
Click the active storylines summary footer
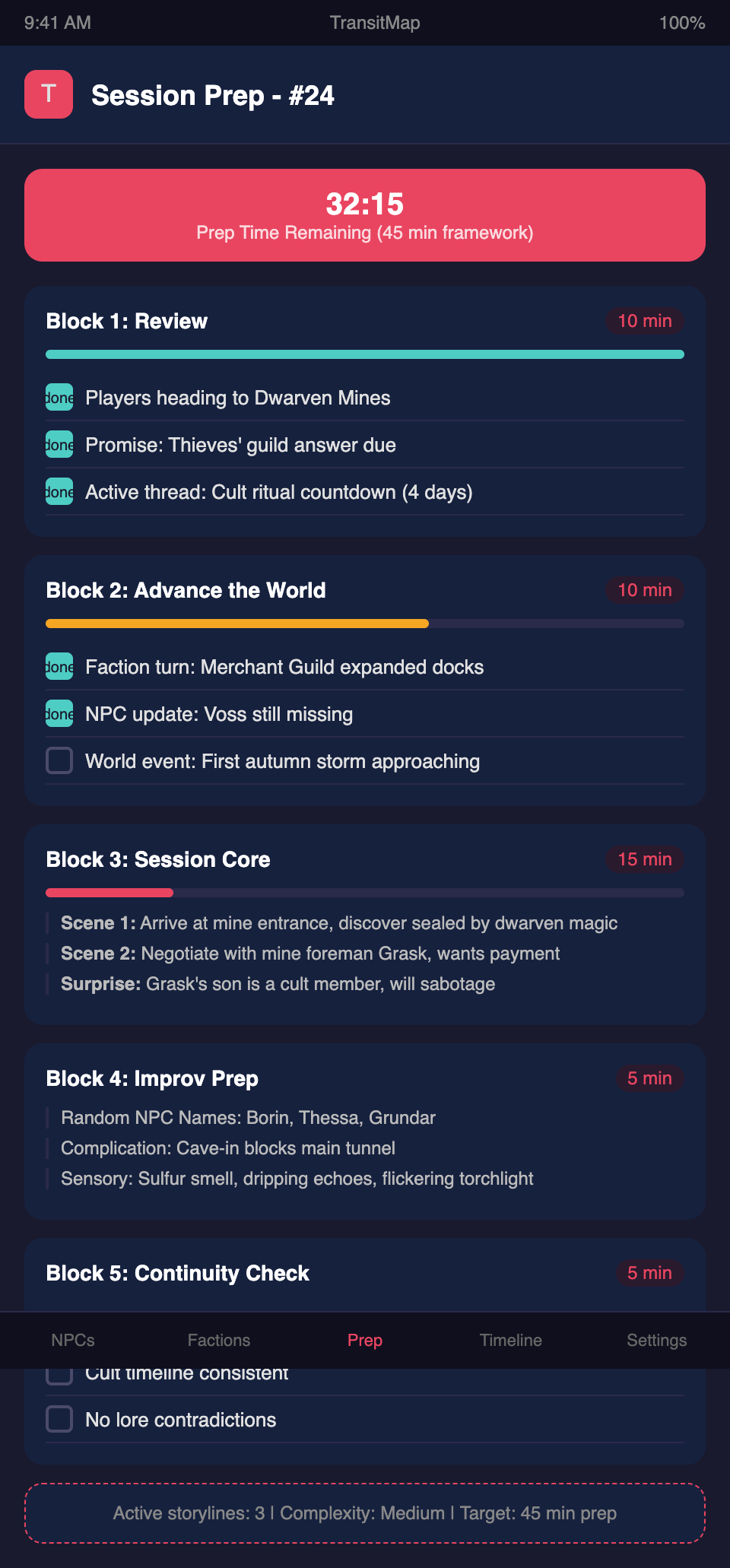[x=365, y=1513]
